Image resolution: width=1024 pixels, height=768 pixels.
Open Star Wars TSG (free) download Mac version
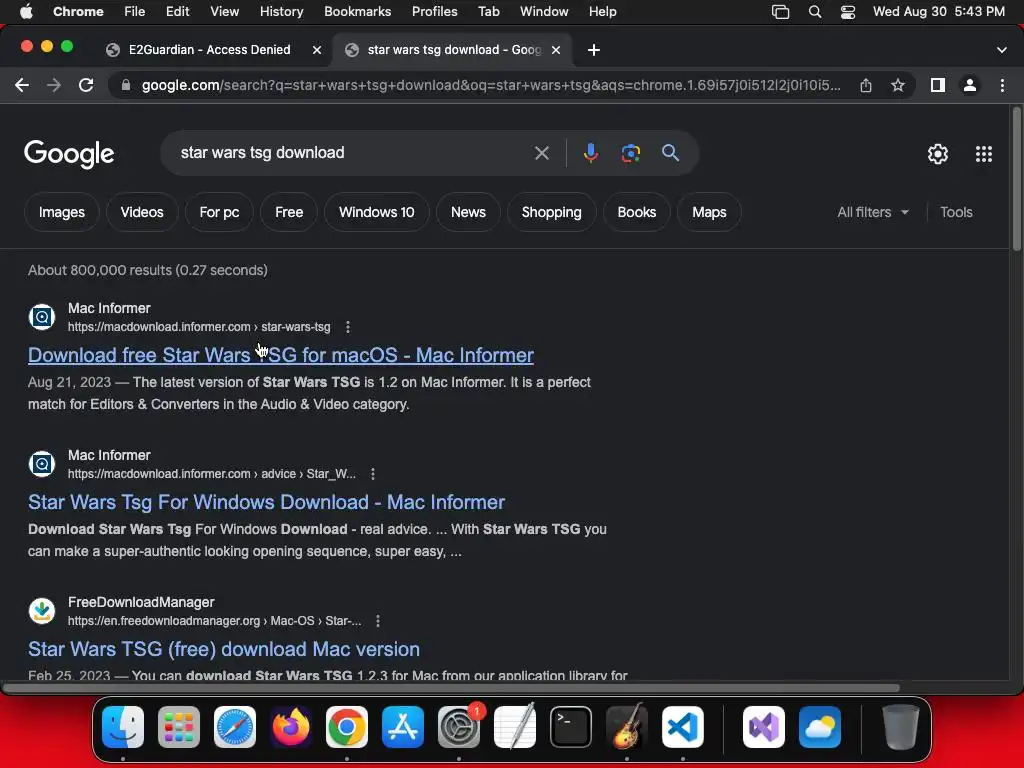pos(224,648)
